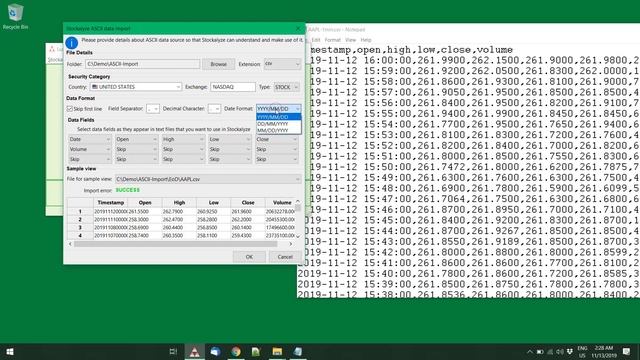
Task: Open the Action Center notifications icon
Action: coord(627,351)
